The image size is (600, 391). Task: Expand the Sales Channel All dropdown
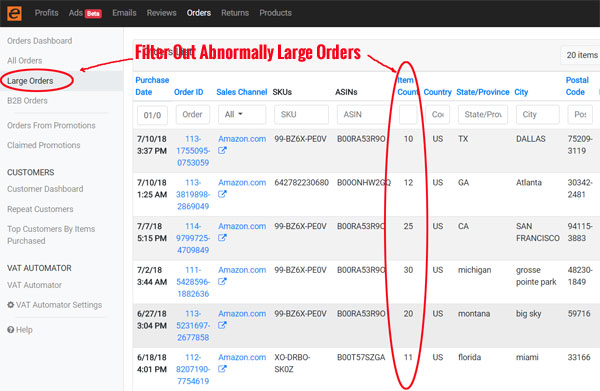(x=242, y=114)
